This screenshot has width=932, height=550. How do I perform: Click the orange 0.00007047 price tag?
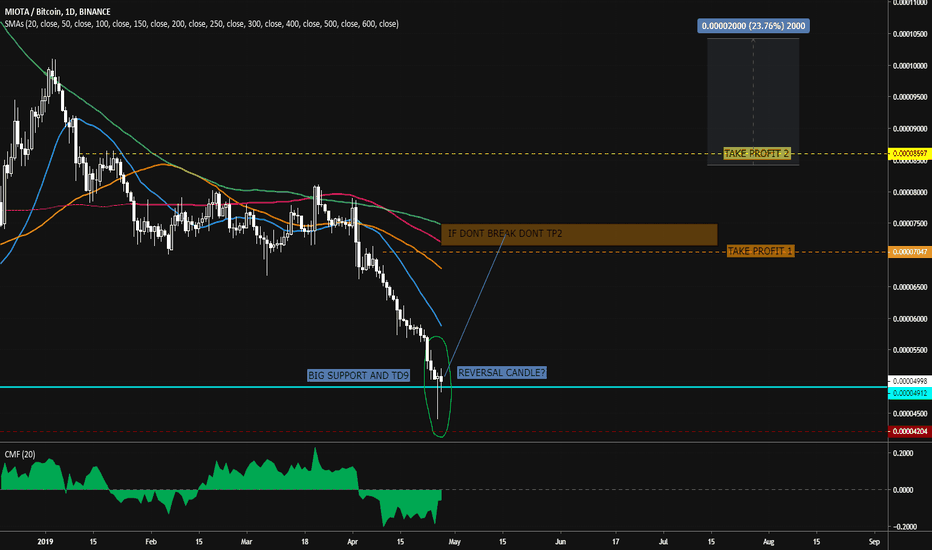coord(909,252)
